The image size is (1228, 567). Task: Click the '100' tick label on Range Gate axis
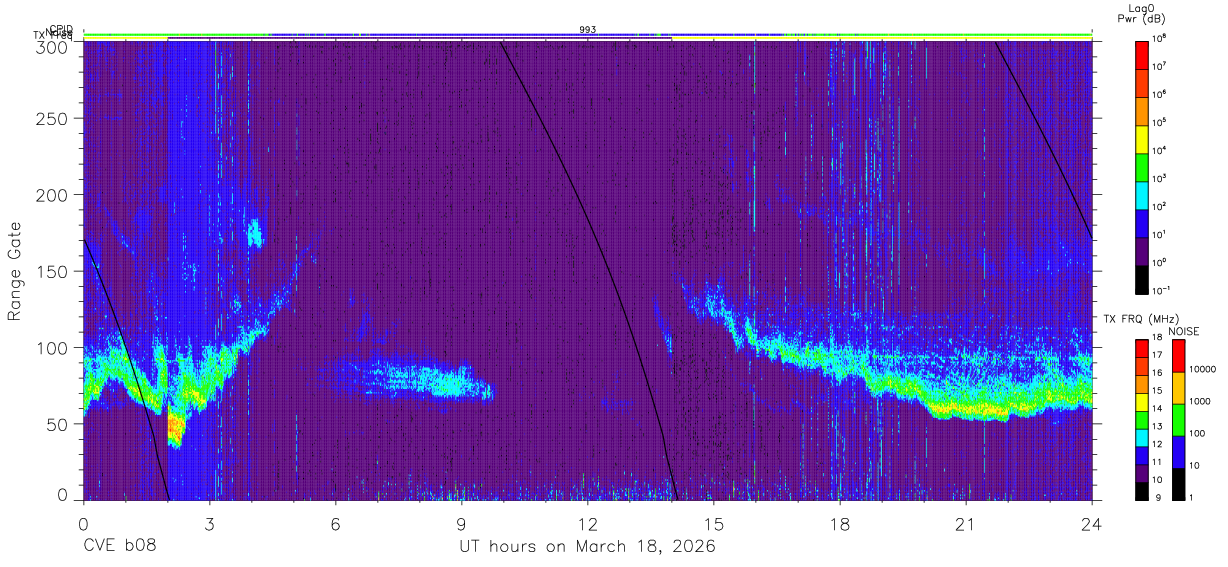click(53, 347)
